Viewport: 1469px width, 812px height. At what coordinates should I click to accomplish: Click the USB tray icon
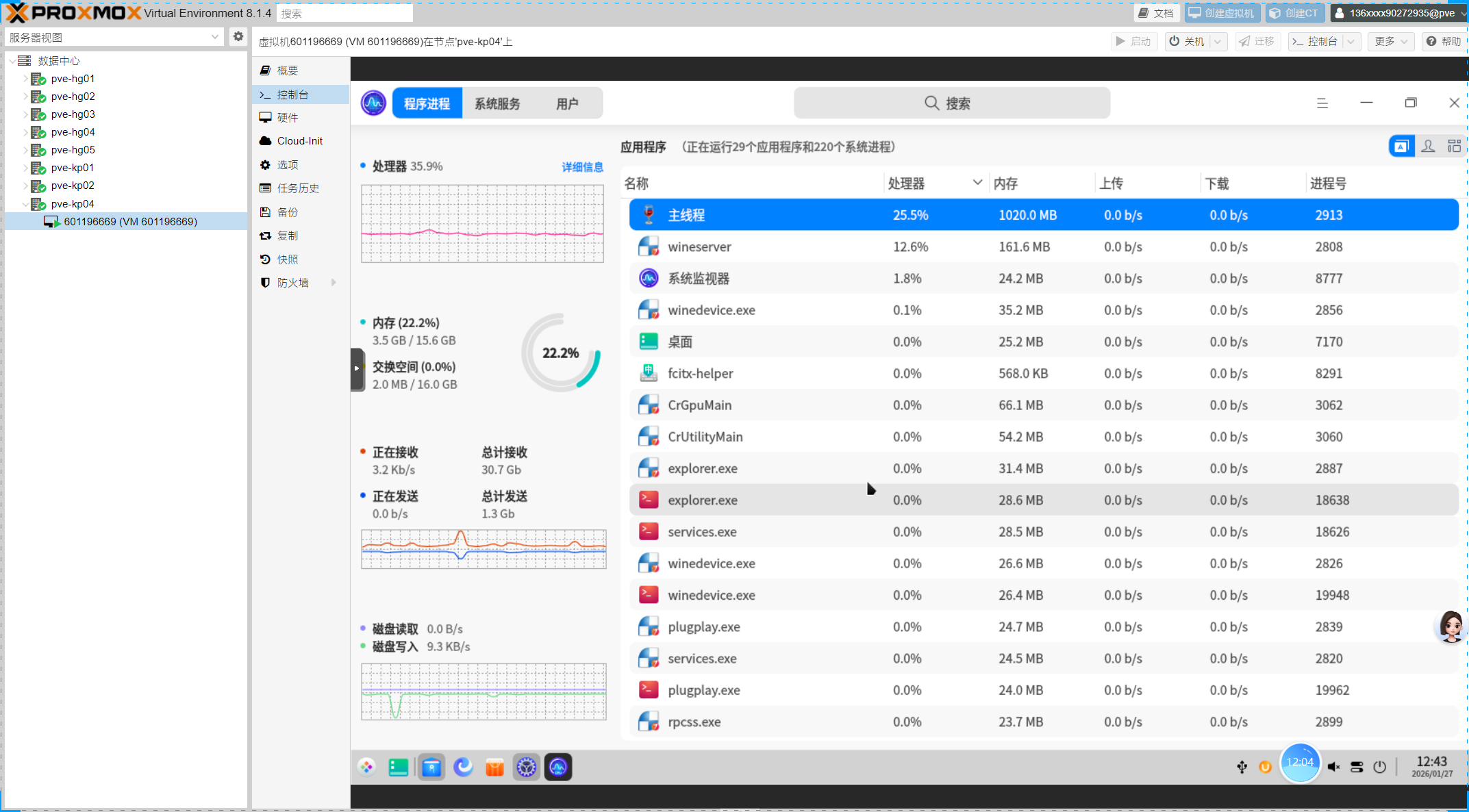[1242, 767]
